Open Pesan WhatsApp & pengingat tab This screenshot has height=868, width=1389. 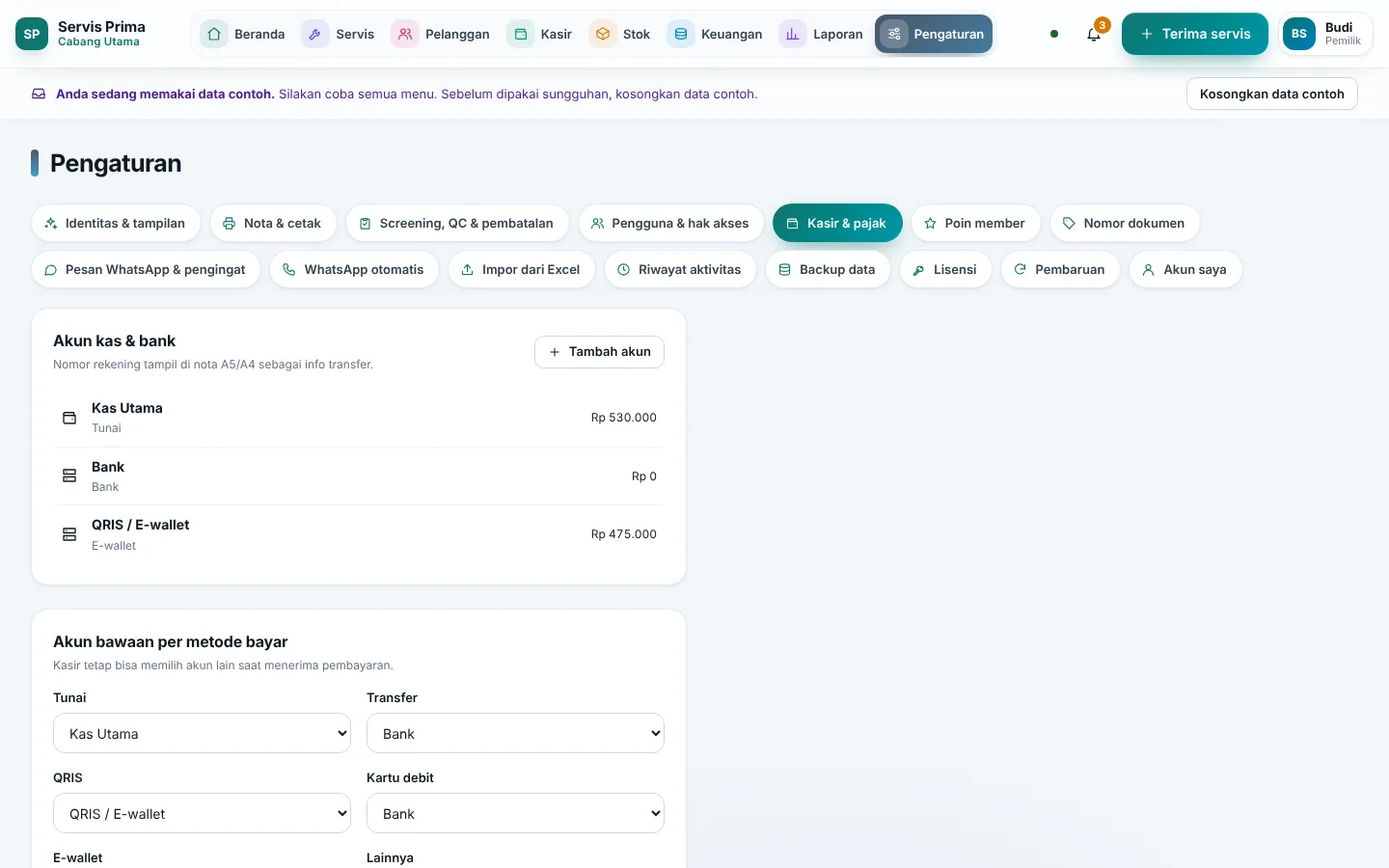pos(146,270)
